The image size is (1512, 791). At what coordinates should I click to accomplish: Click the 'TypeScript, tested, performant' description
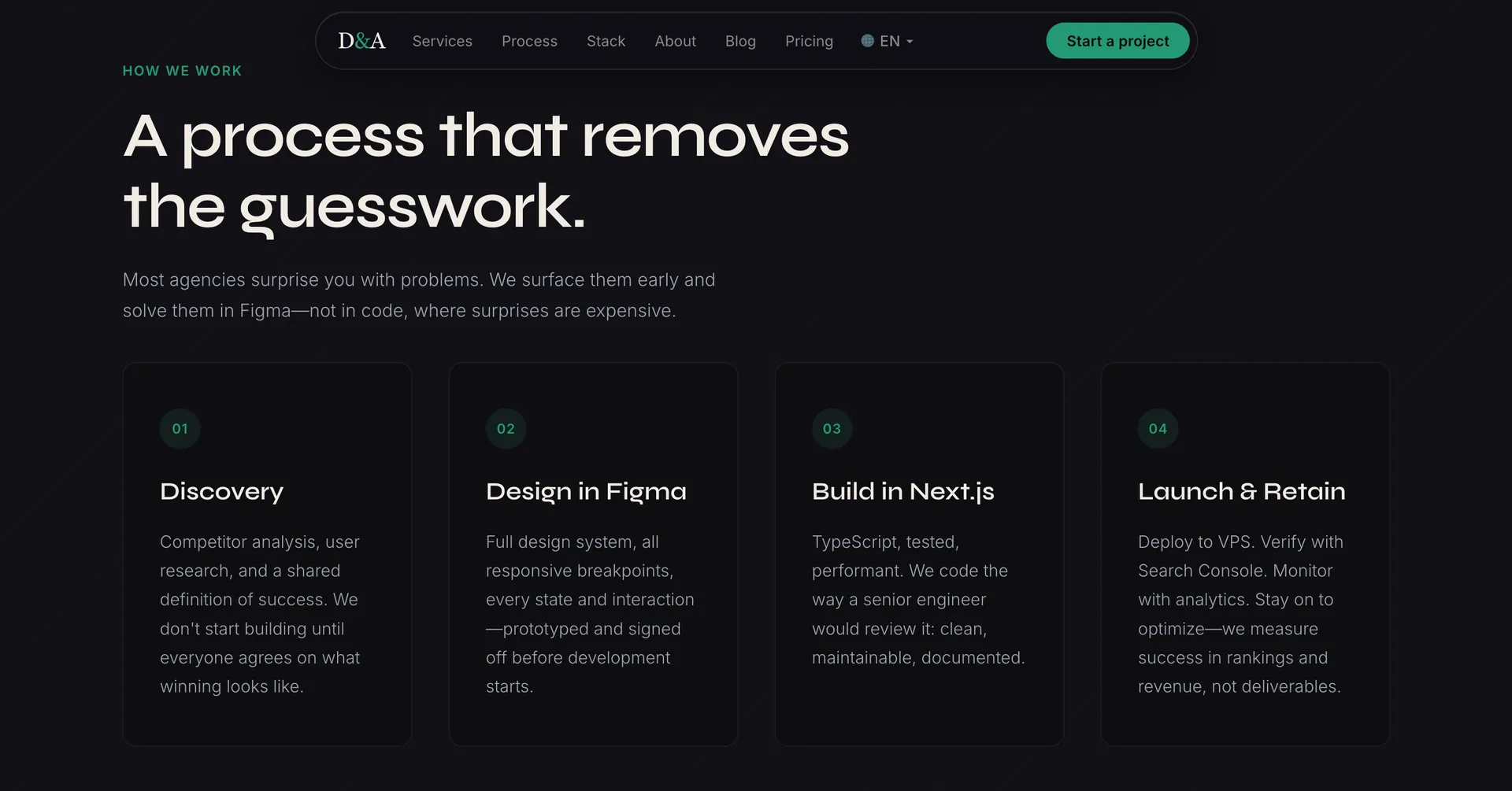pyautogui.click(x=918, y=600)
